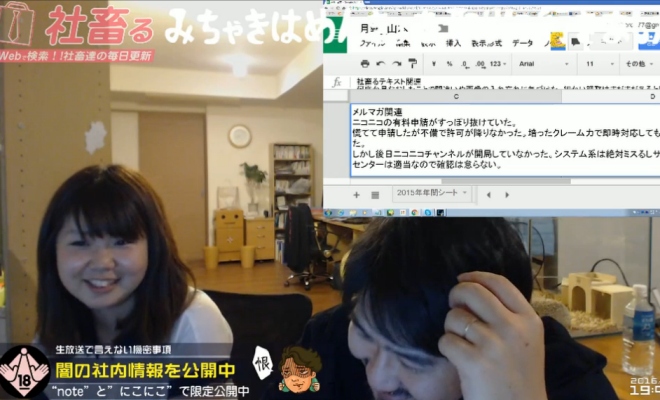Add a new sheet with plus icon

click(355, 194)
